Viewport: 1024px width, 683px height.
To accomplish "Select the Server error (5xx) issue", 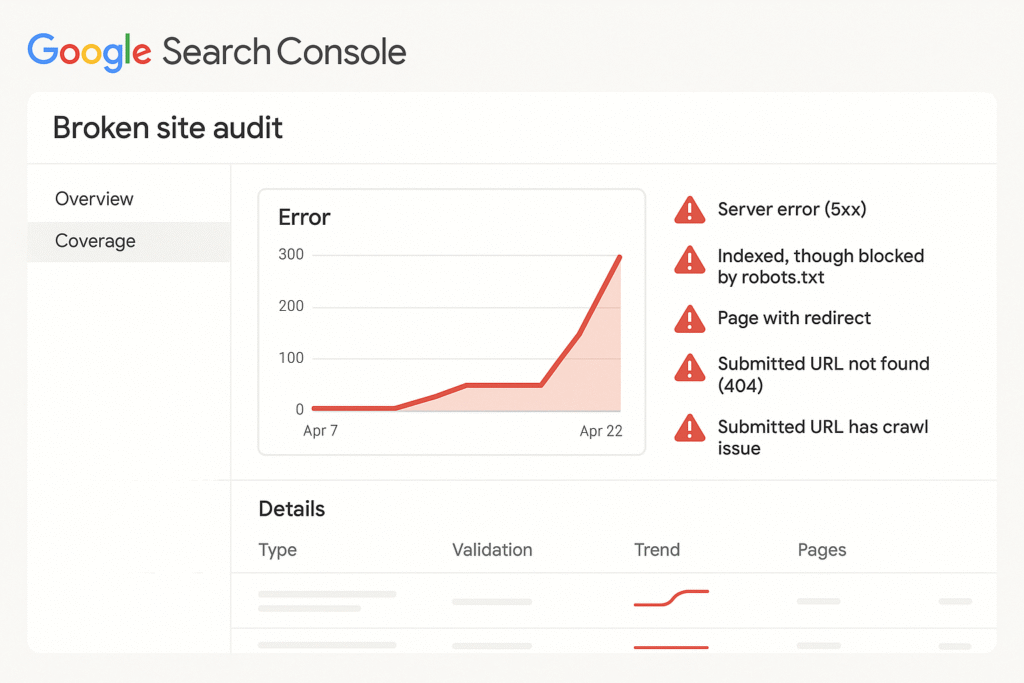I will pyautogui.click(x=792, y=210).
